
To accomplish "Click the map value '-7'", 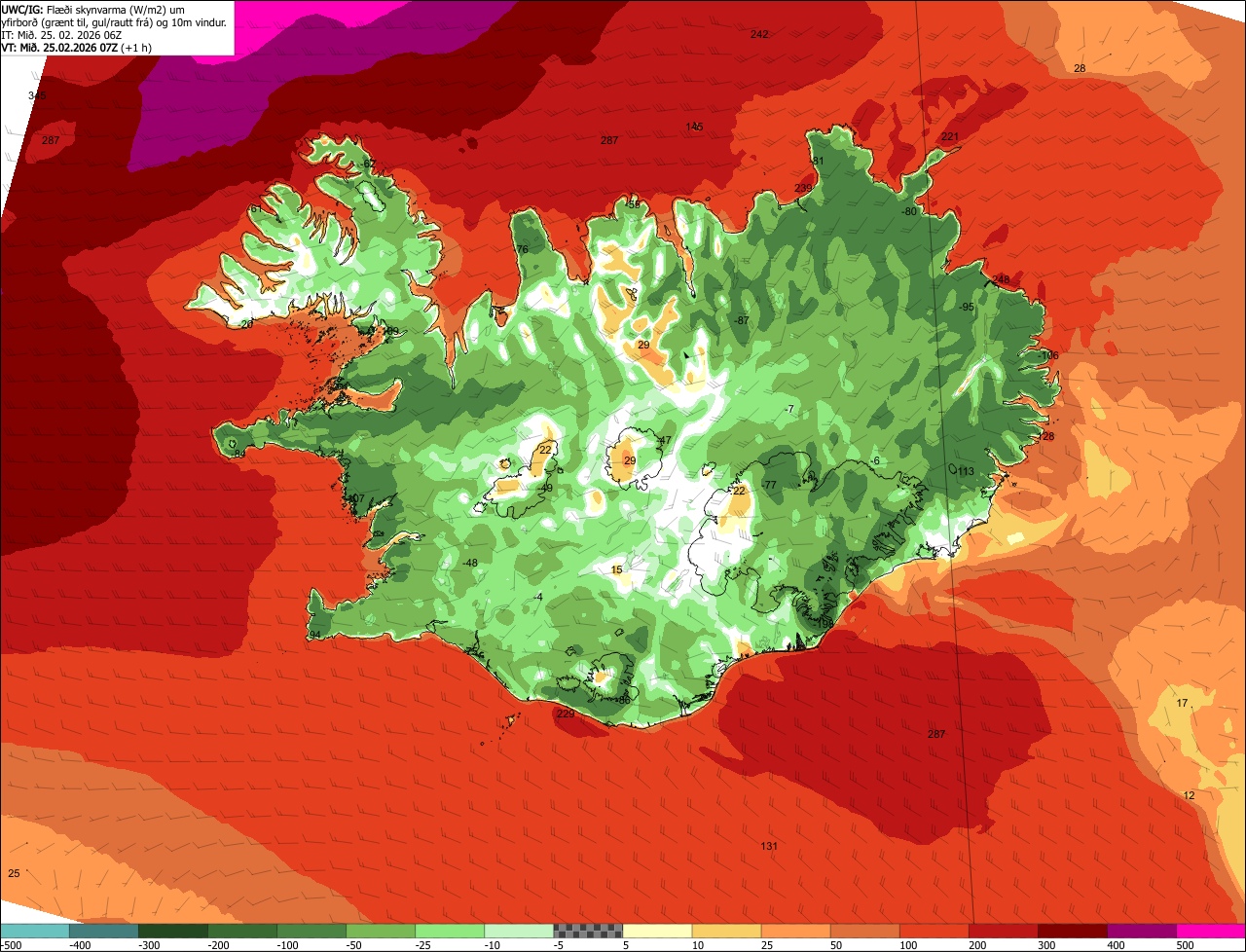I will point(789,409).
